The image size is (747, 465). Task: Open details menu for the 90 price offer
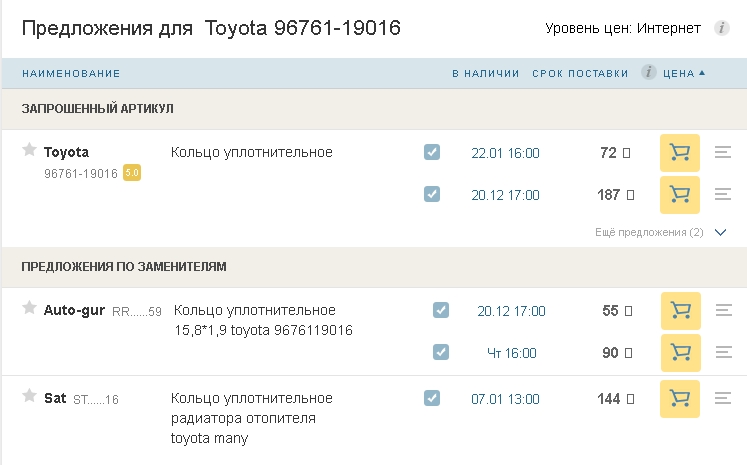[725, 353]
